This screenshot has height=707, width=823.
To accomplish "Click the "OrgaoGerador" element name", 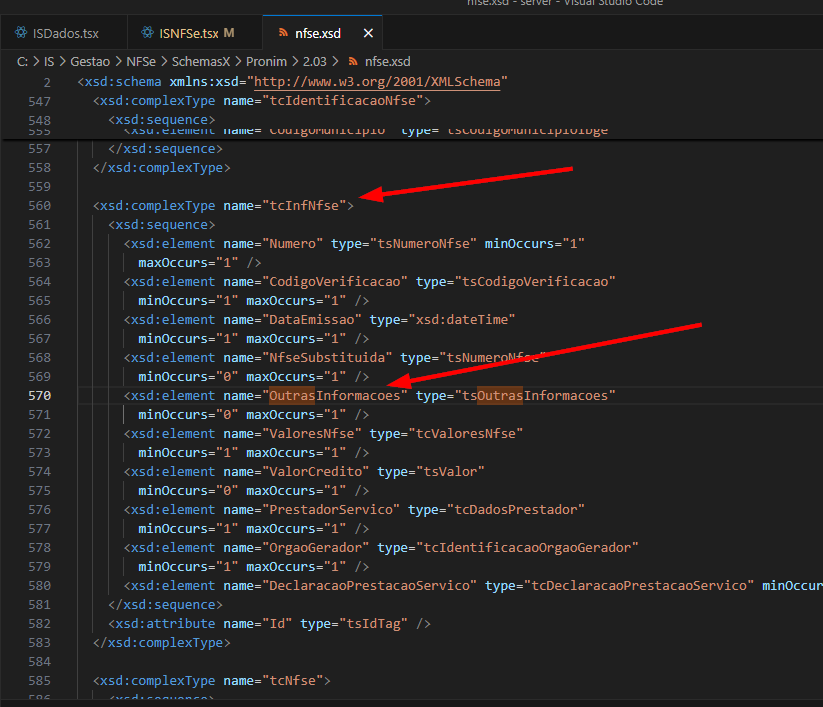I will click(315, 548).
